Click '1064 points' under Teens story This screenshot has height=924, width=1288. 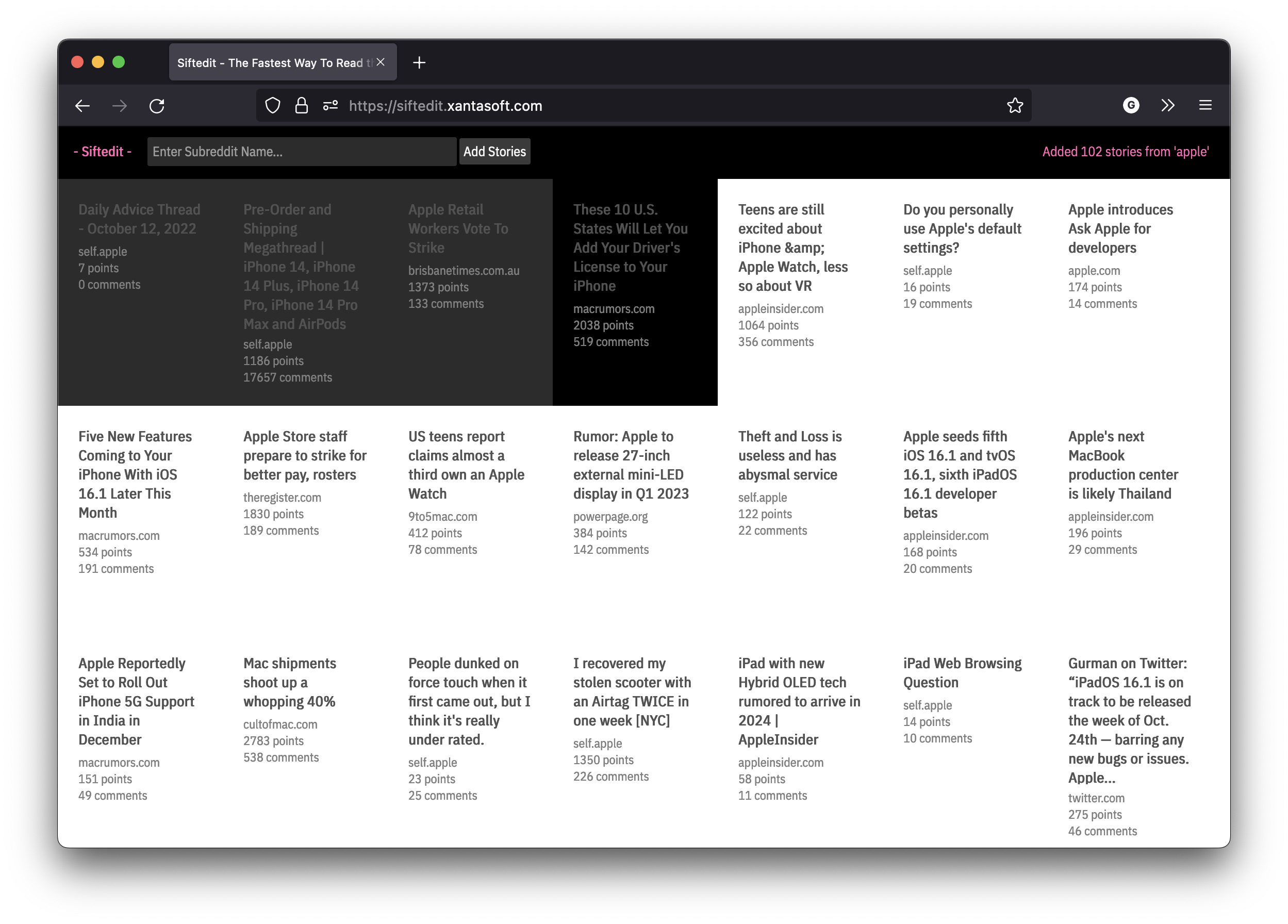[x=768, y=325]
